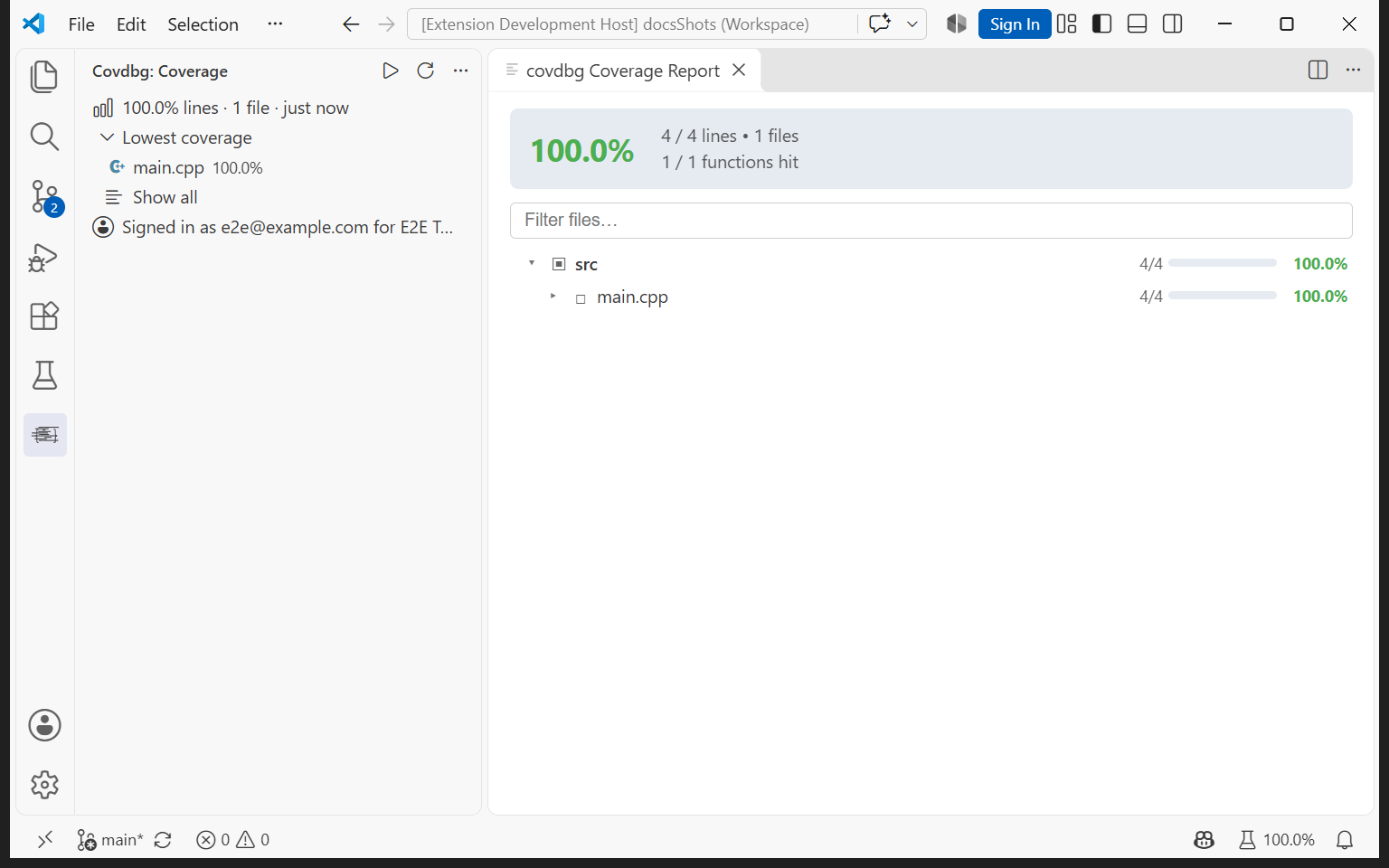Open the overflow menu after Selection
Viewport: 1389px width, 868px height.
(275, 24)
